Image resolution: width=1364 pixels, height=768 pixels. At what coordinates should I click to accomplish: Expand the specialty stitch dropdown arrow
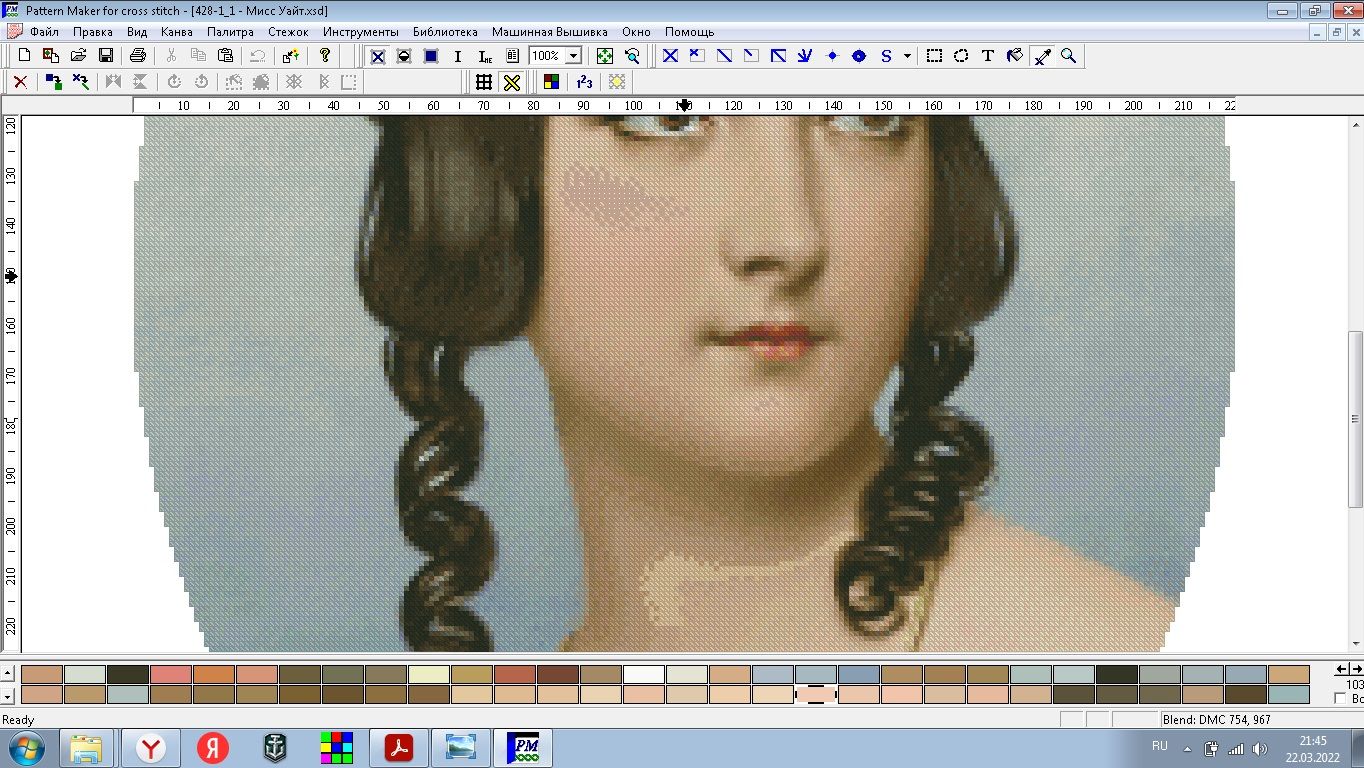pyautogui.click(x=907, y=56)
